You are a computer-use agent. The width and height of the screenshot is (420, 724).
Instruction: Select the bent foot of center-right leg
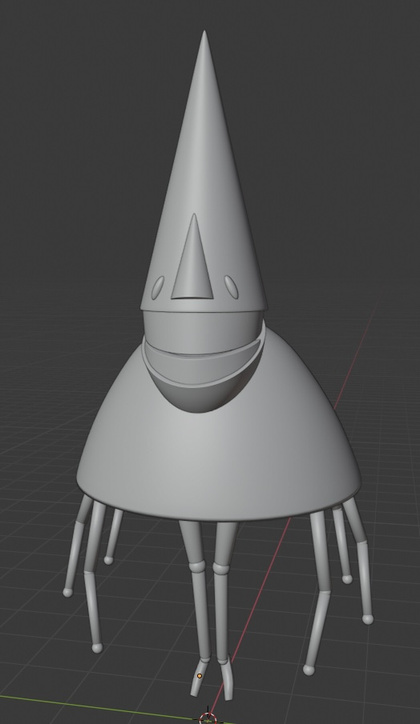click(226, 680)
